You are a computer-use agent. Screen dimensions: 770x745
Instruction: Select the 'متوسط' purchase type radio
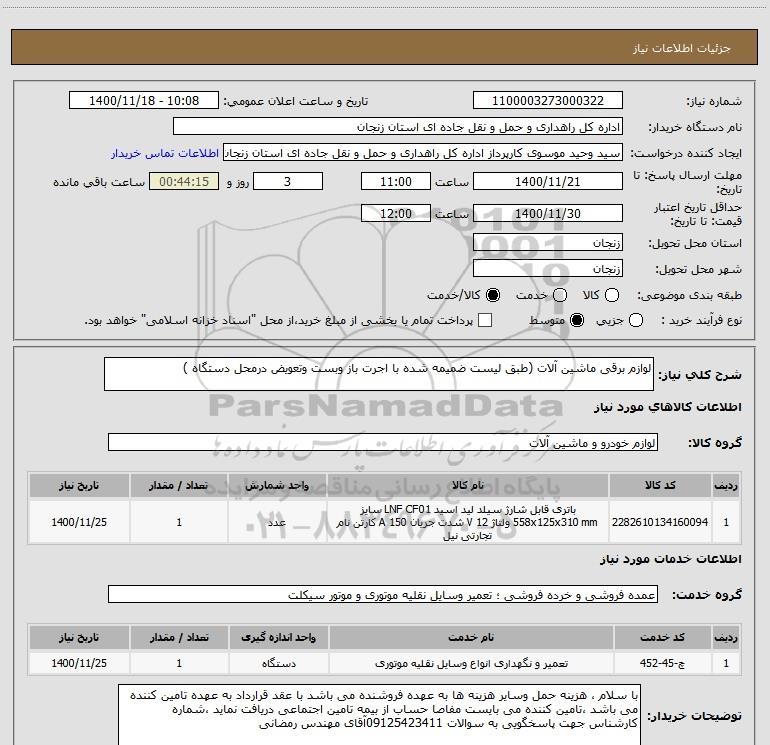(x=577, y=321)
